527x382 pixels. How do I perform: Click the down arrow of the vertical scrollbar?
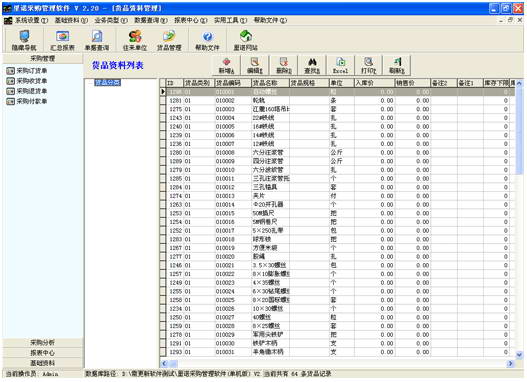tap(519, 354)
